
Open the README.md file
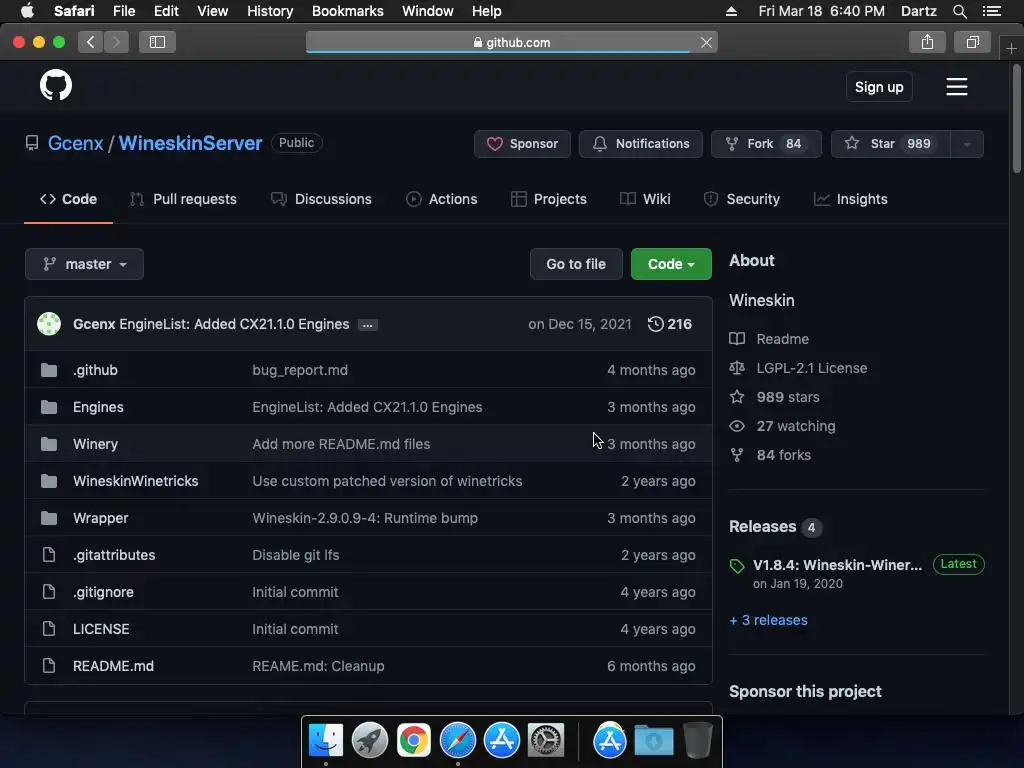[x=114, y=666]
